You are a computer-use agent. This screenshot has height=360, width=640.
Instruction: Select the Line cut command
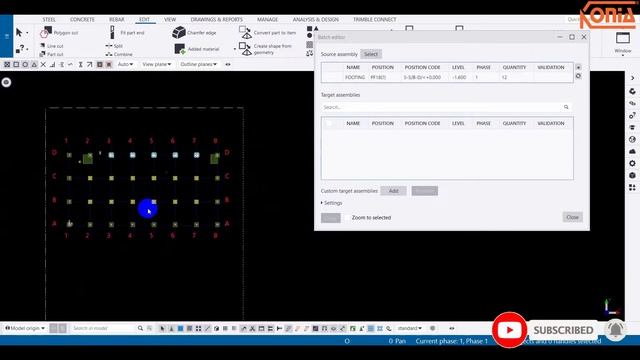tap(52, 46)
